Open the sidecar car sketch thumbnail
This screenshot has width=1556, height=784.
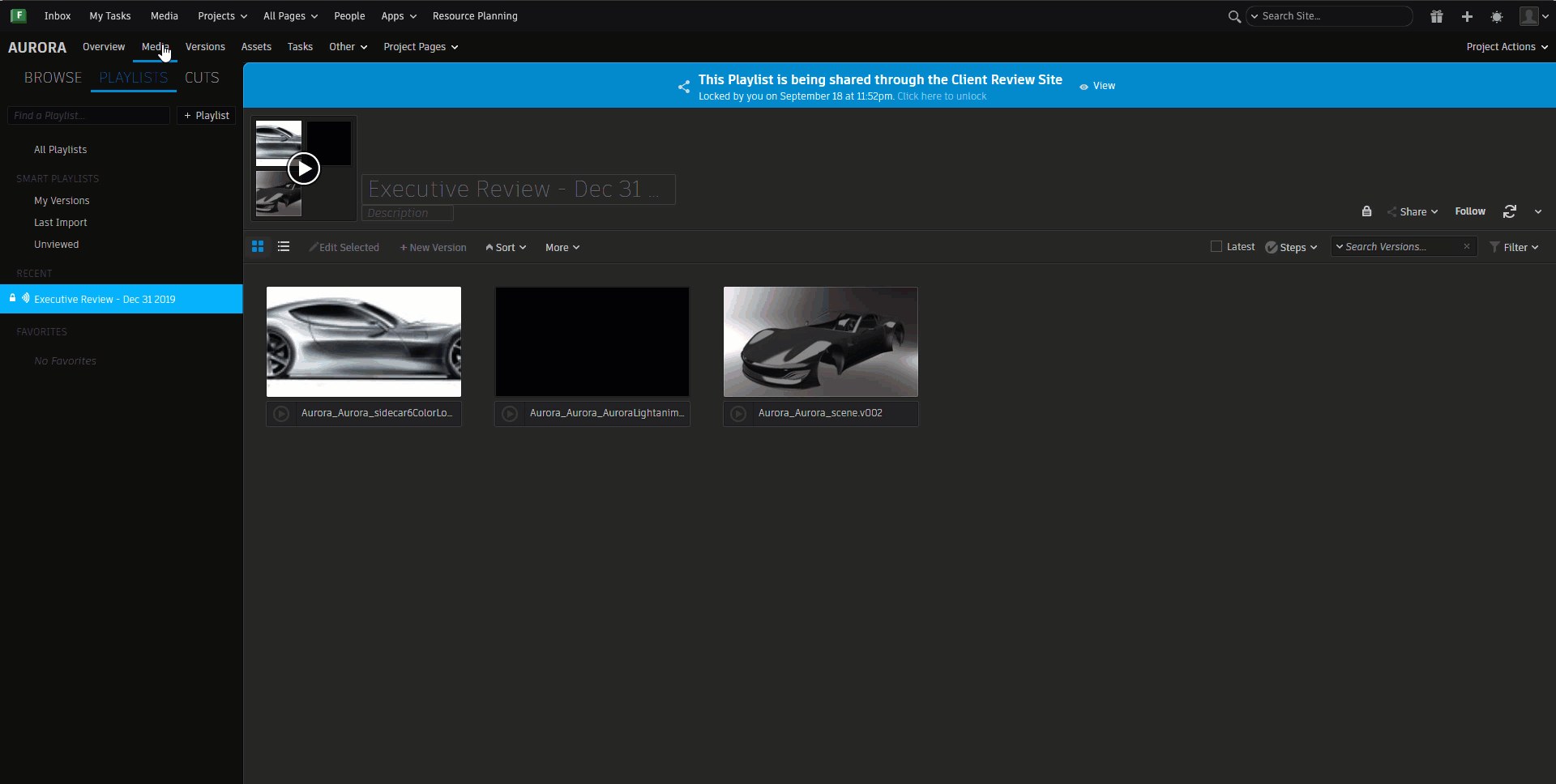[364, 342]
